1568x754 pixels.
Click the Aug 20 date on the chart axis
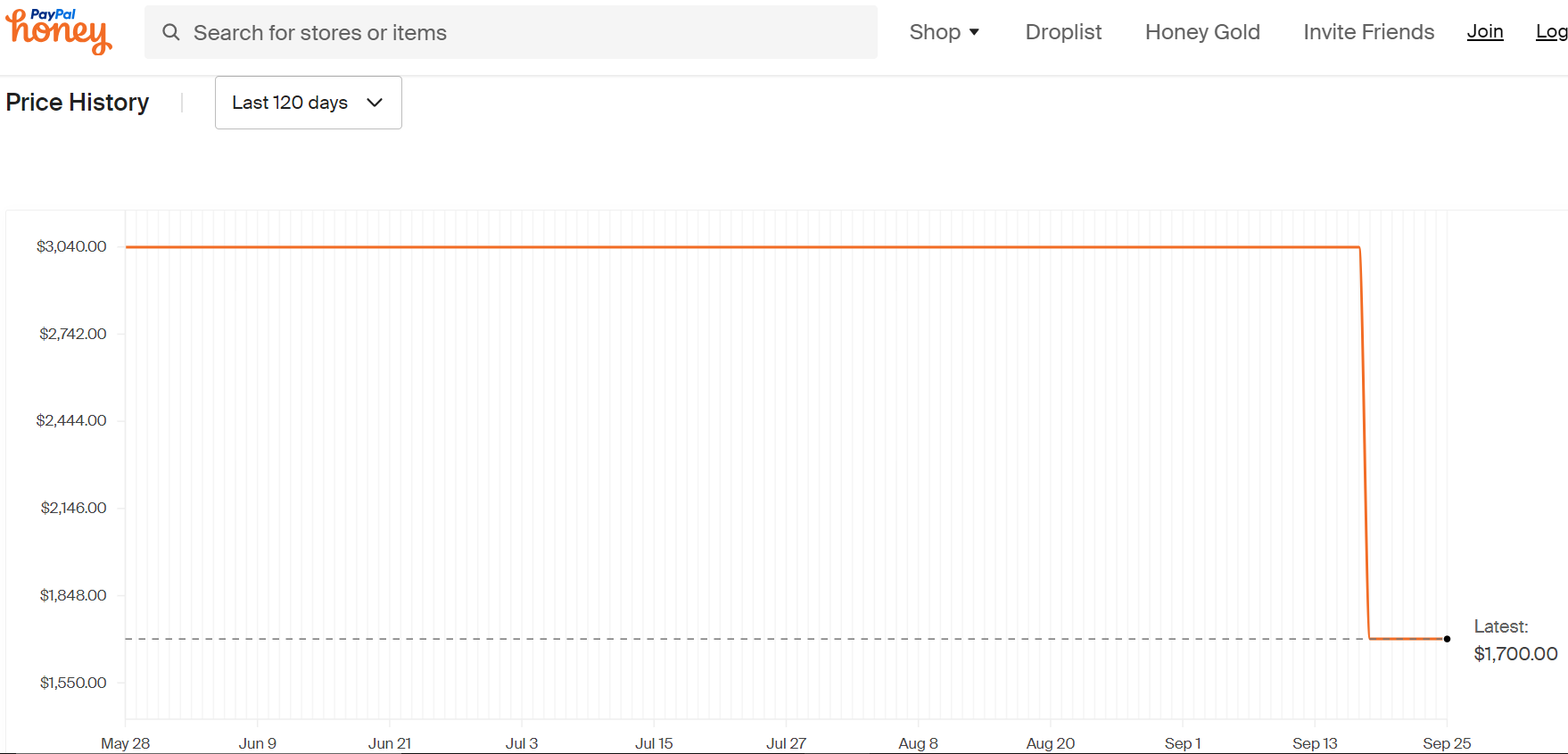[1051, 743]
